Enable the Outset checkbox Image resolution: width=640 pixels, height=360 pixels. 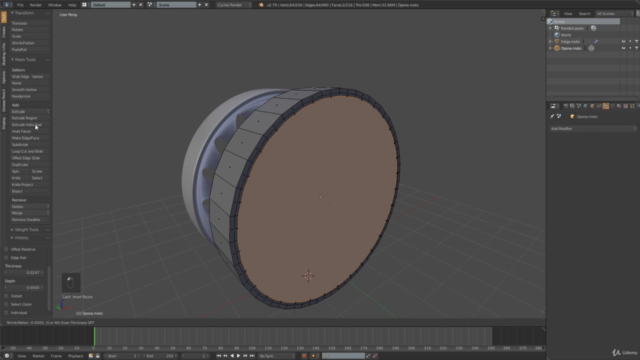(6, 296)
